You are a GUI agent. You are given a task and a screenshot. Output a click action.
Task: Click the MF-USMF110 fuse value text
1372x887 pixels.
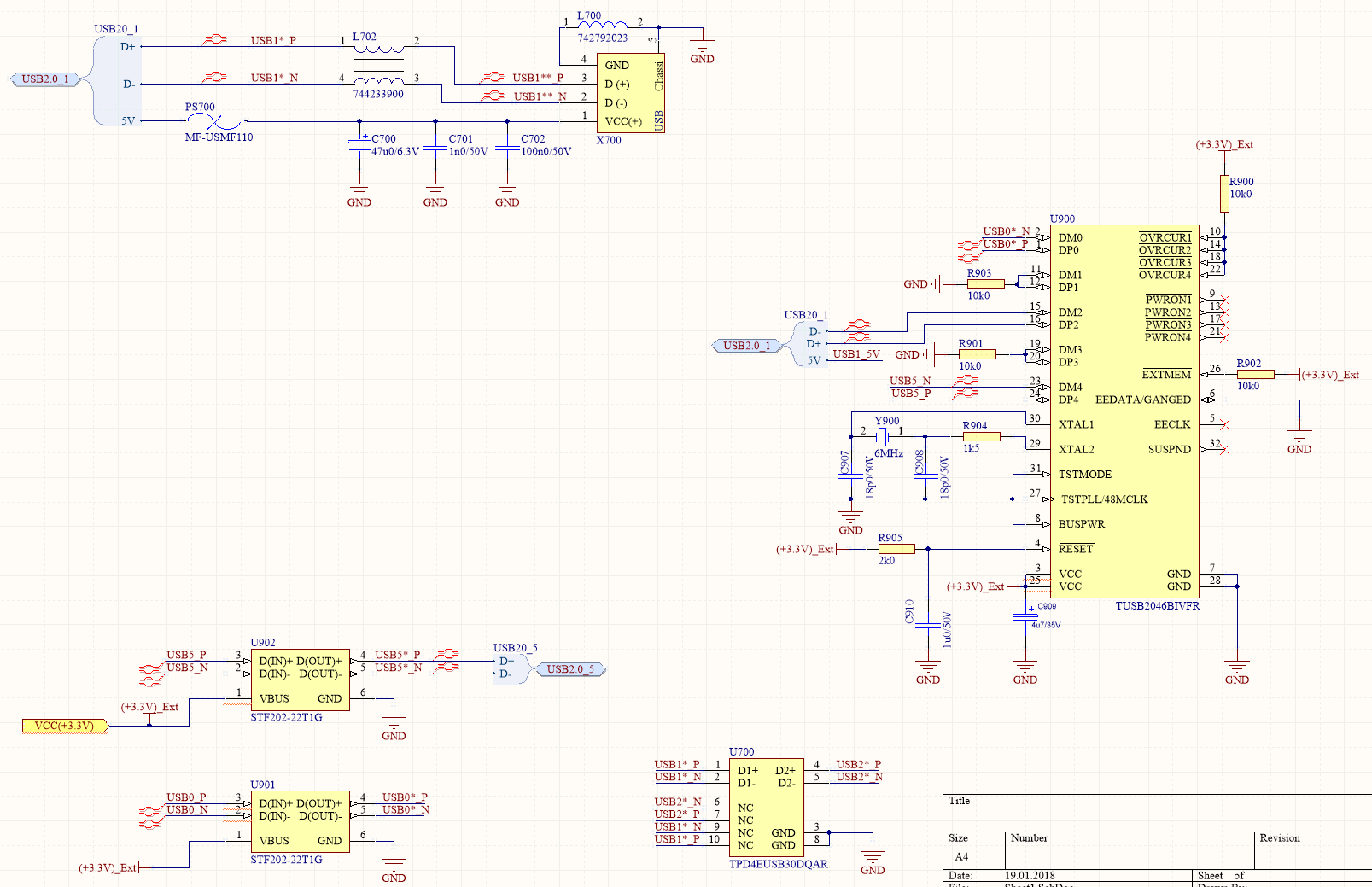tap(219, 137)
